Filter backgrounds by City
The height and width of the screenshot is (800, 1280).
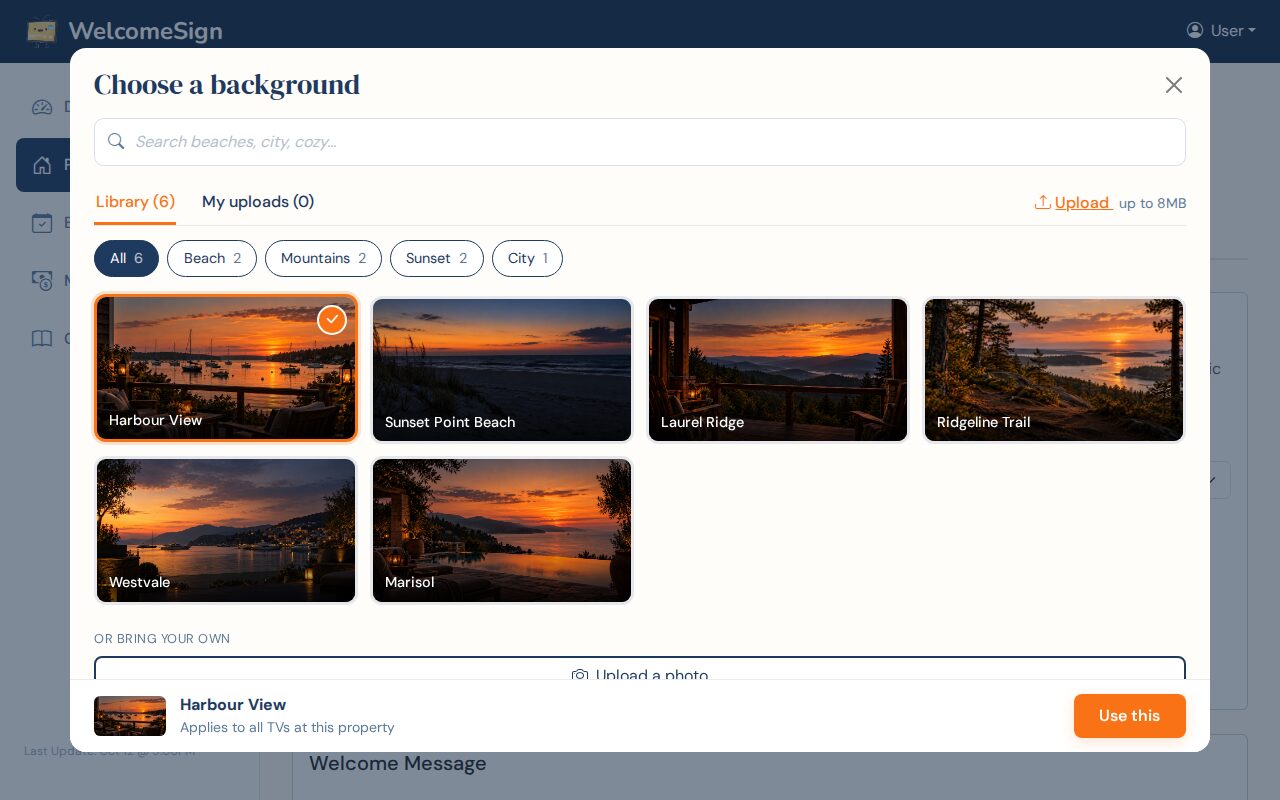[x=527, y=258]
